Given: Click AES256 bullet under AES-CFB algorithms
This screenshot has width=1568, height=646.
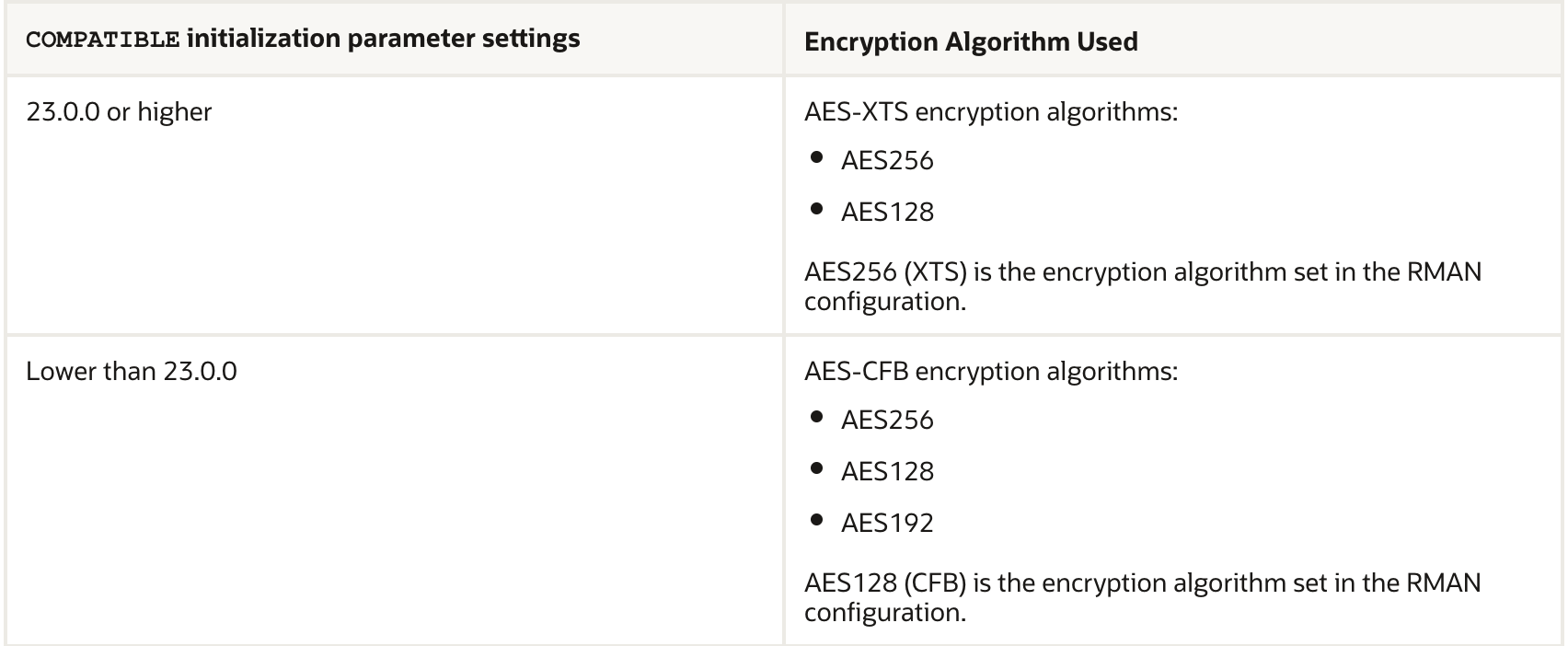Looking at the screenshot, I should click(x=887, y=421).
